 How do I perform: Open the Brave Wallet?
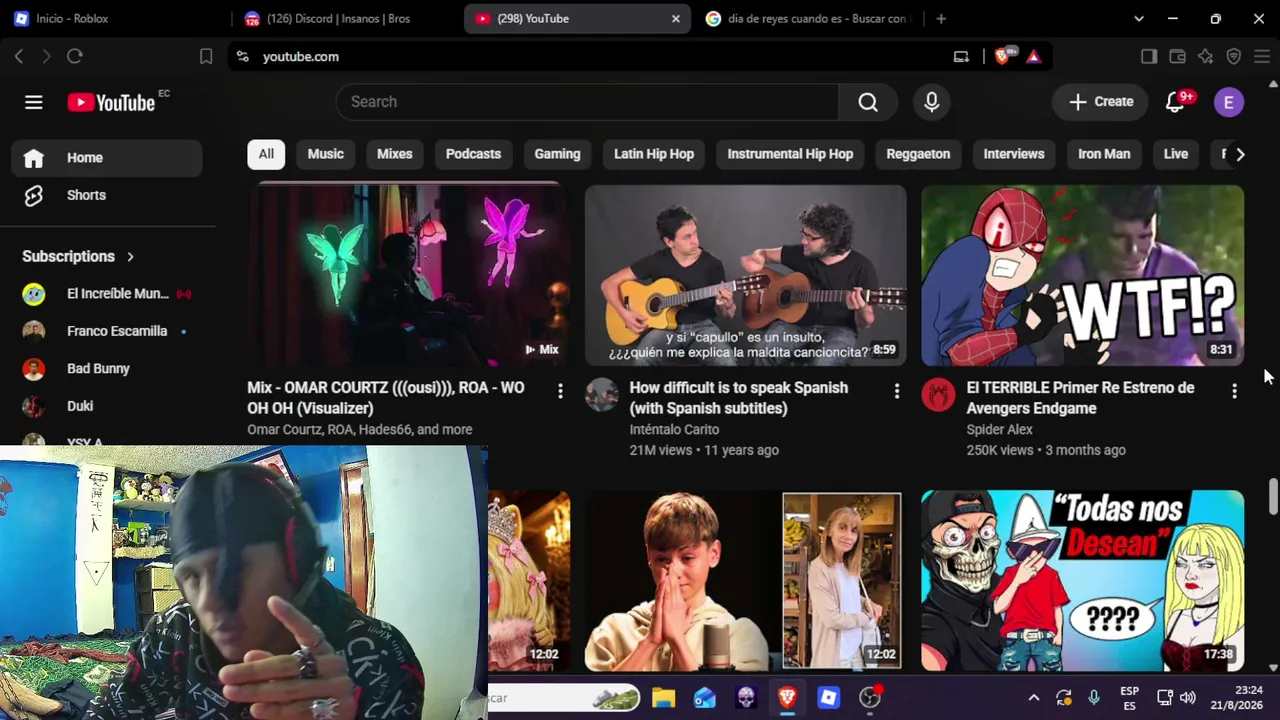click(1177, 57)
